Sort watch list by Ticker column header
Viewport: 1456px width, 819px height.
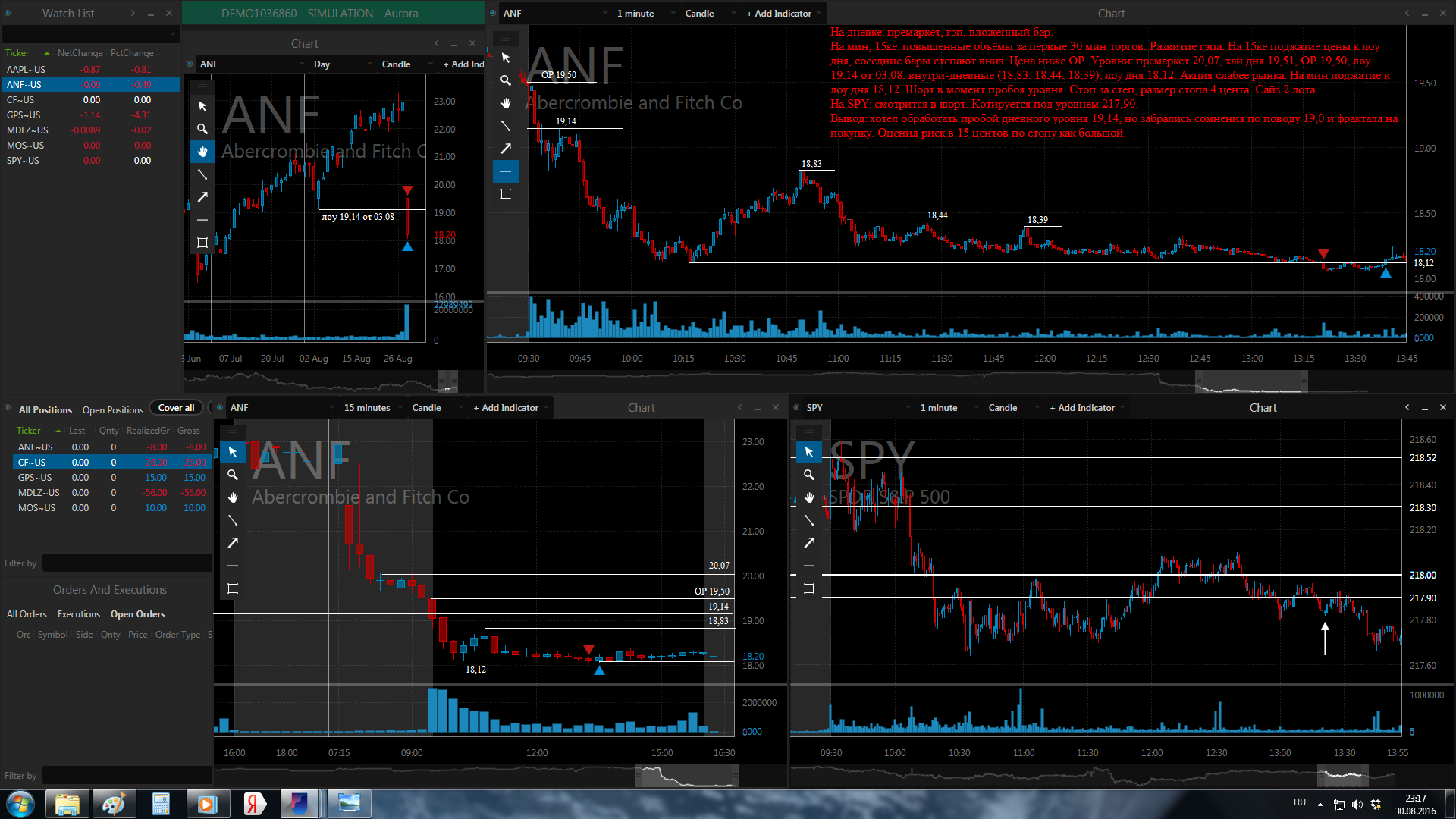tap(17, 53)
